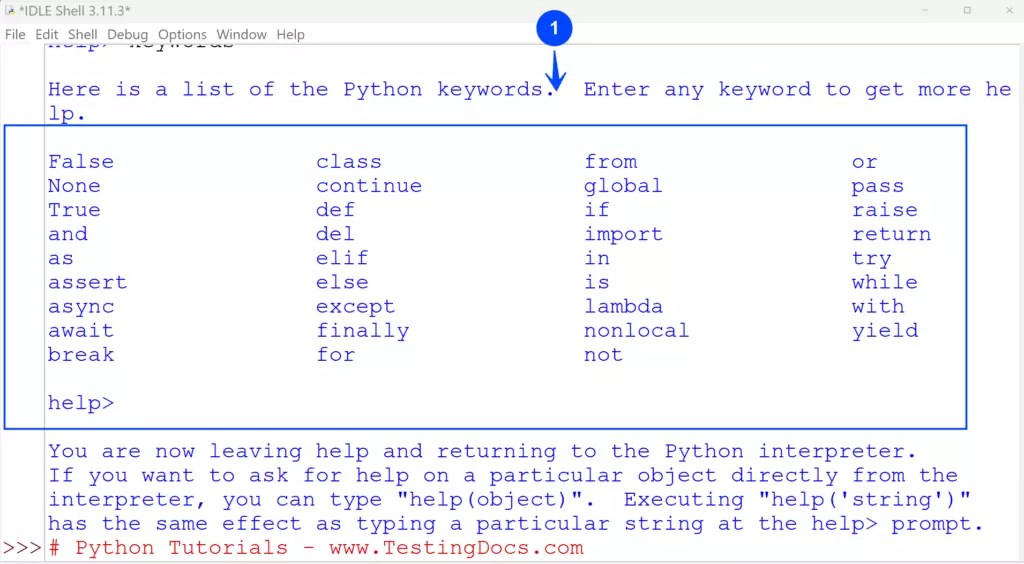The width and height of the screenshot is (1024, 564).
Task: Click the keyword 'class'
Action: pos(349,162)
